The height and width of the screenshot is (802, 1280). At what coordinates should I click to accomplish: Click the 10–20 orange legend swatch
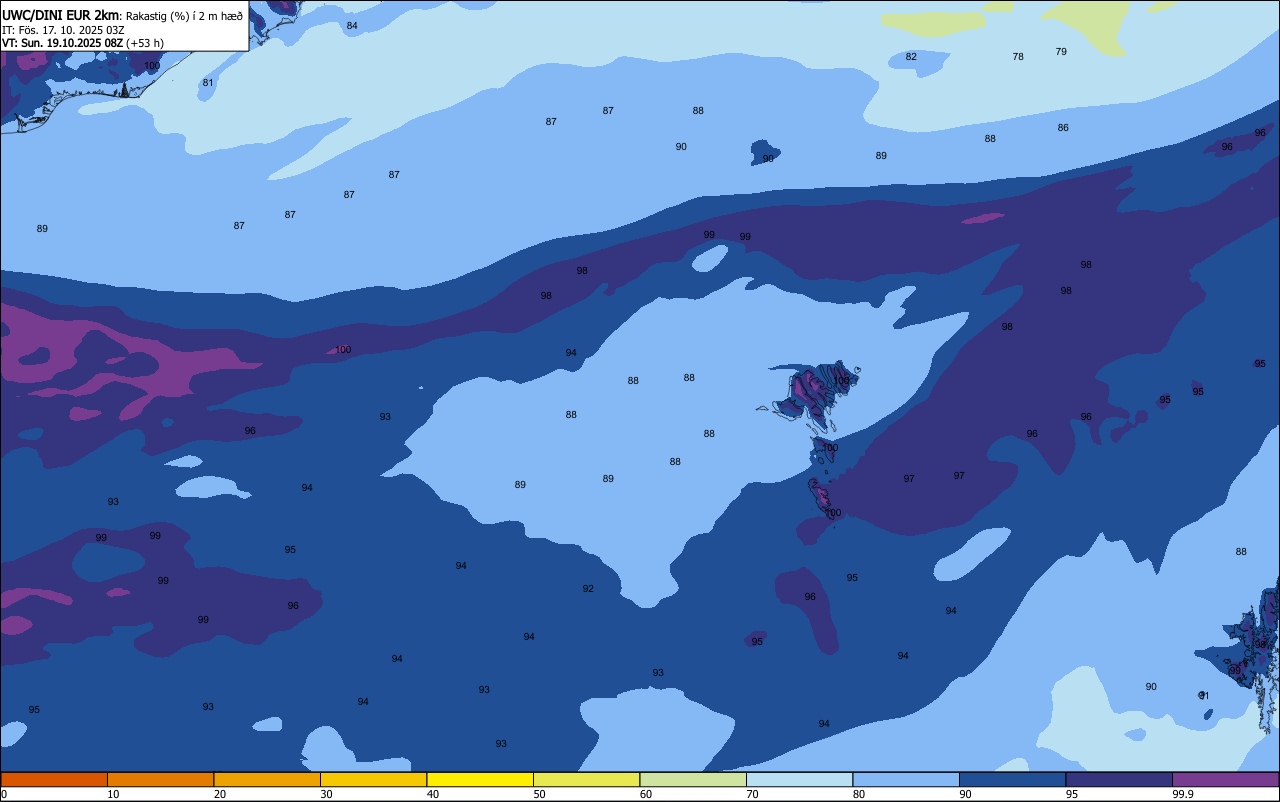(161, 779)
